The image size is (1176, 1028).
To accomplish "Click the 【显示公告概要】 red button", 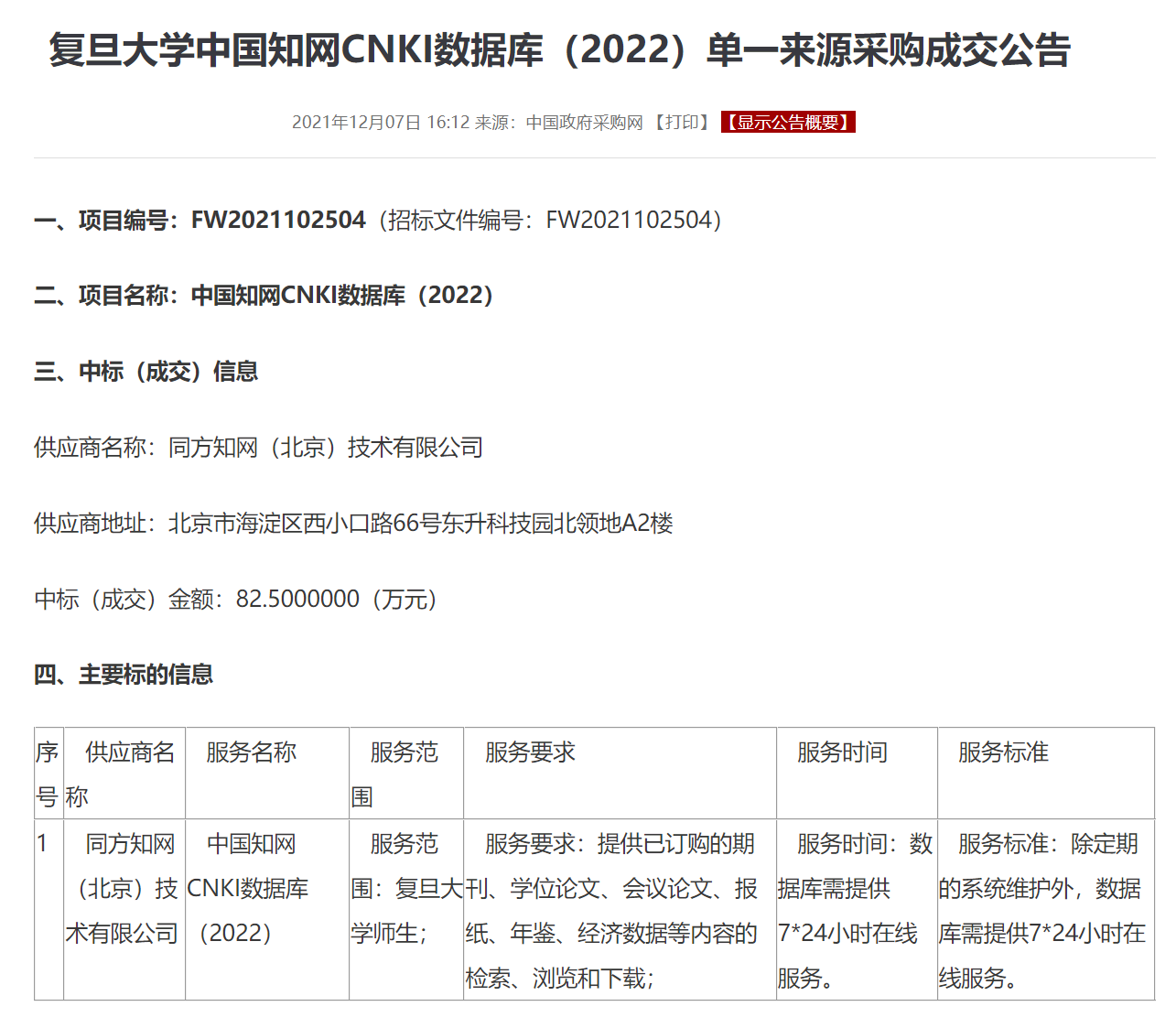I will click(788, 123).
